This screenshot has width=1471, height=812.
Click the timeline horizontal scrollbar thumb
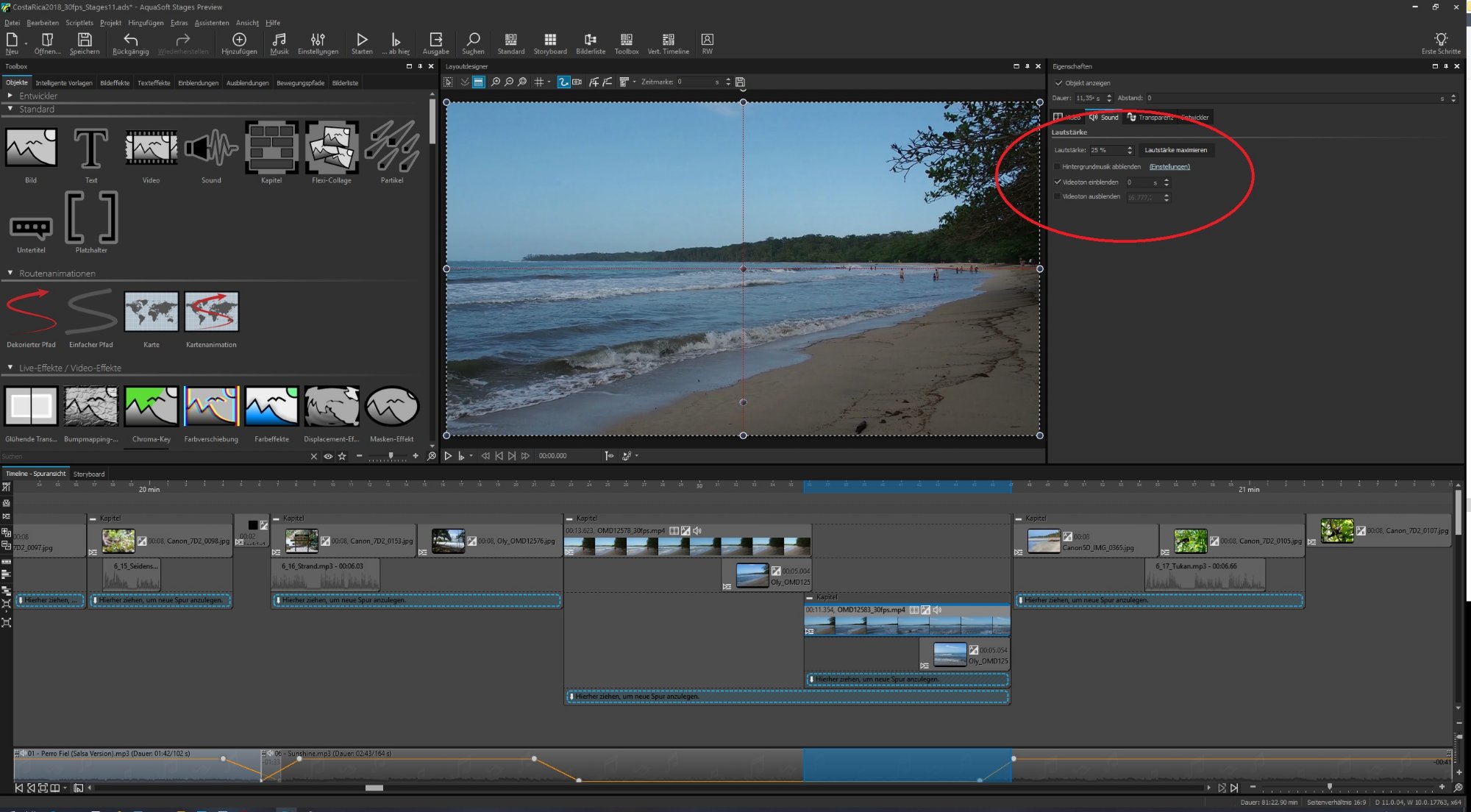click(374, 788)
